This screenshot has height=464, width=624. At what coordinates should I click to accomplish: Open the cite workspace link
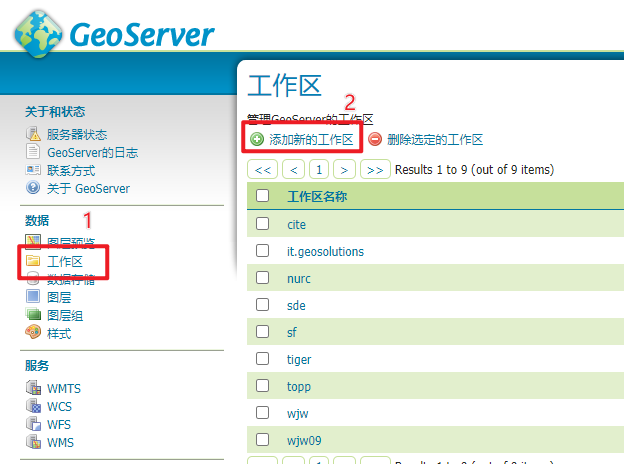pos(296,225)
